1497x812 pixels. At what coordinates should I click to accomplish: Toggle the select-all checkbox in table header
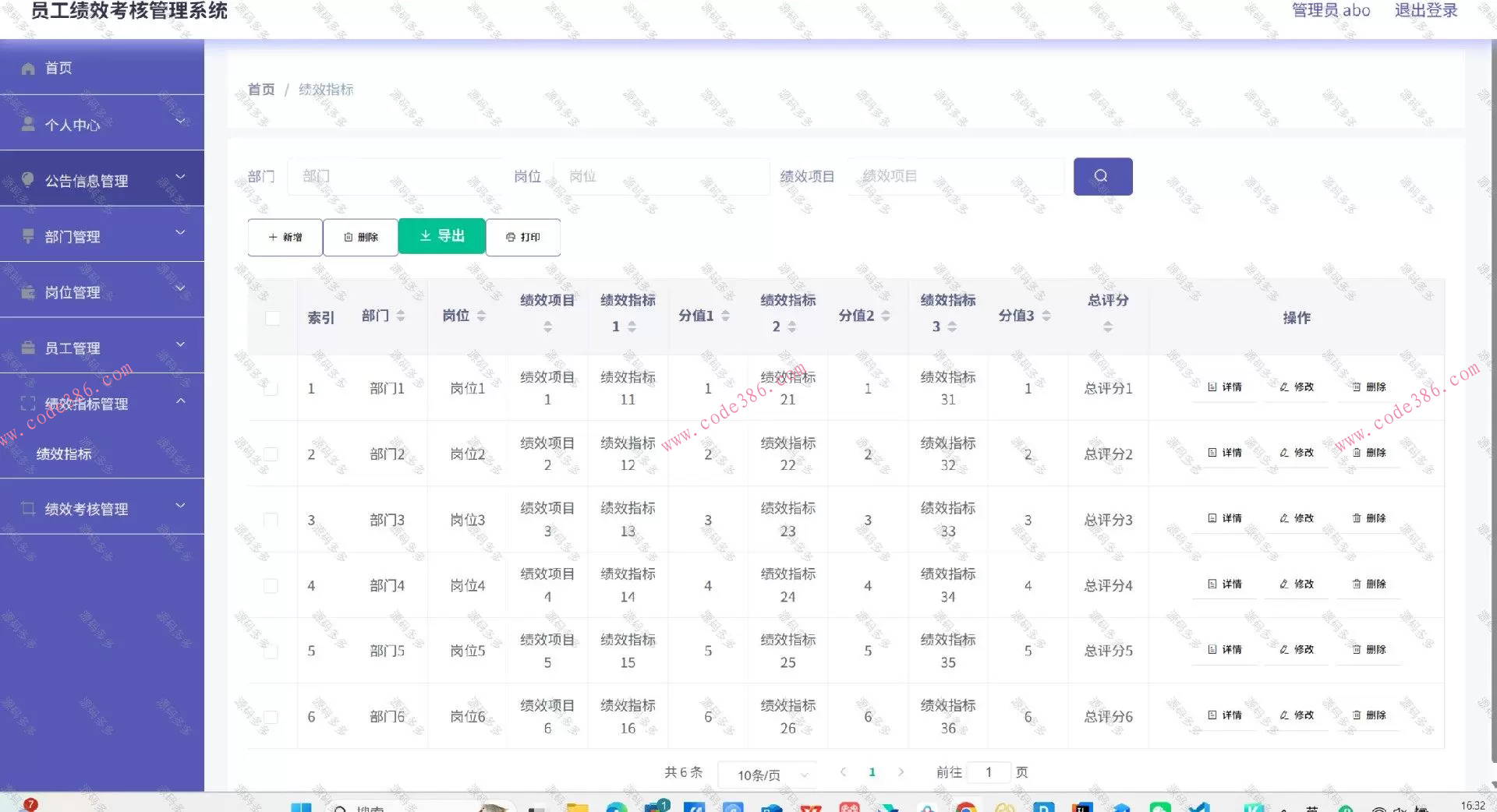(x=272, y=318)
